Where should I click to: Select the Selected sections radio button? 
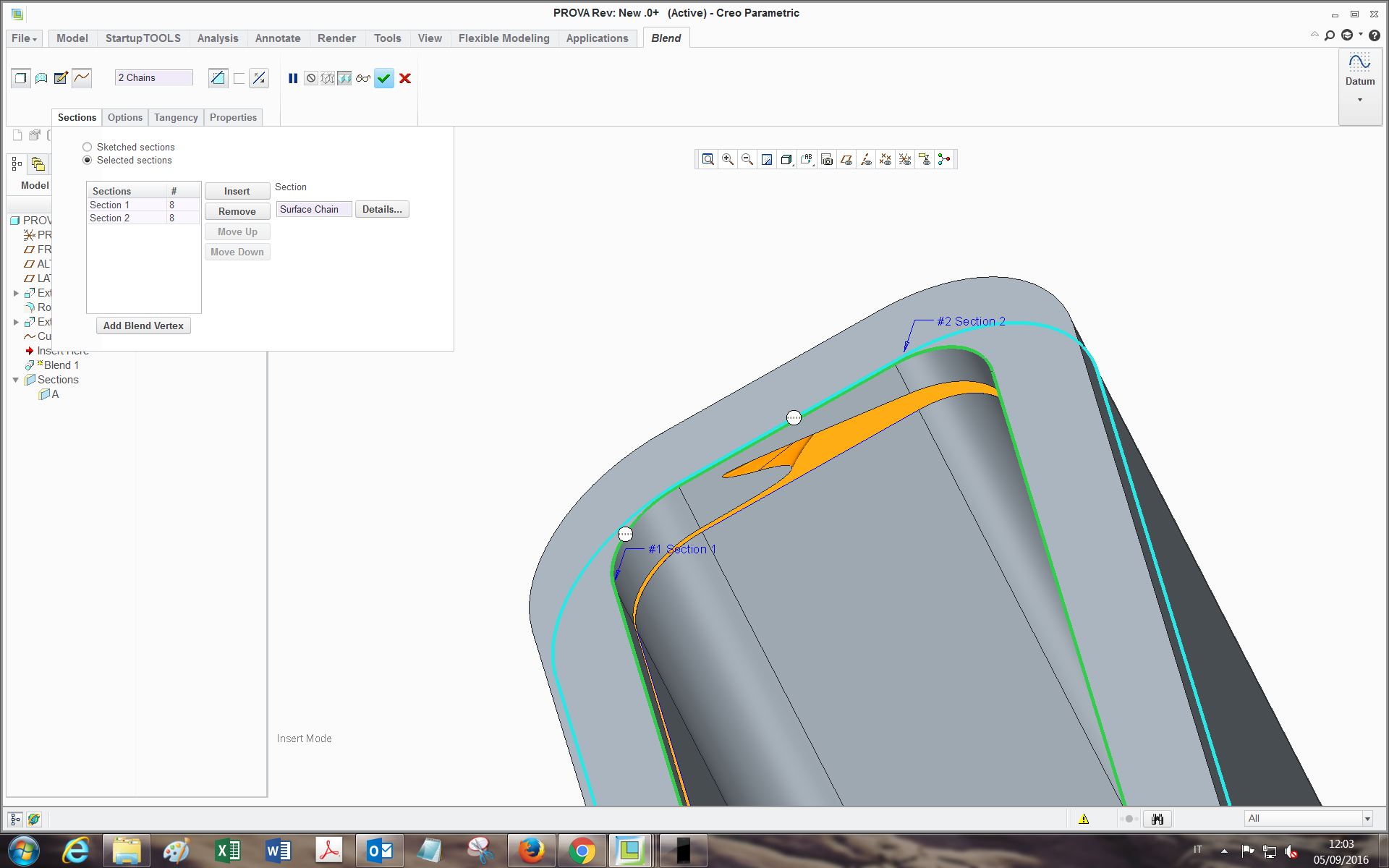pos(87,160)
